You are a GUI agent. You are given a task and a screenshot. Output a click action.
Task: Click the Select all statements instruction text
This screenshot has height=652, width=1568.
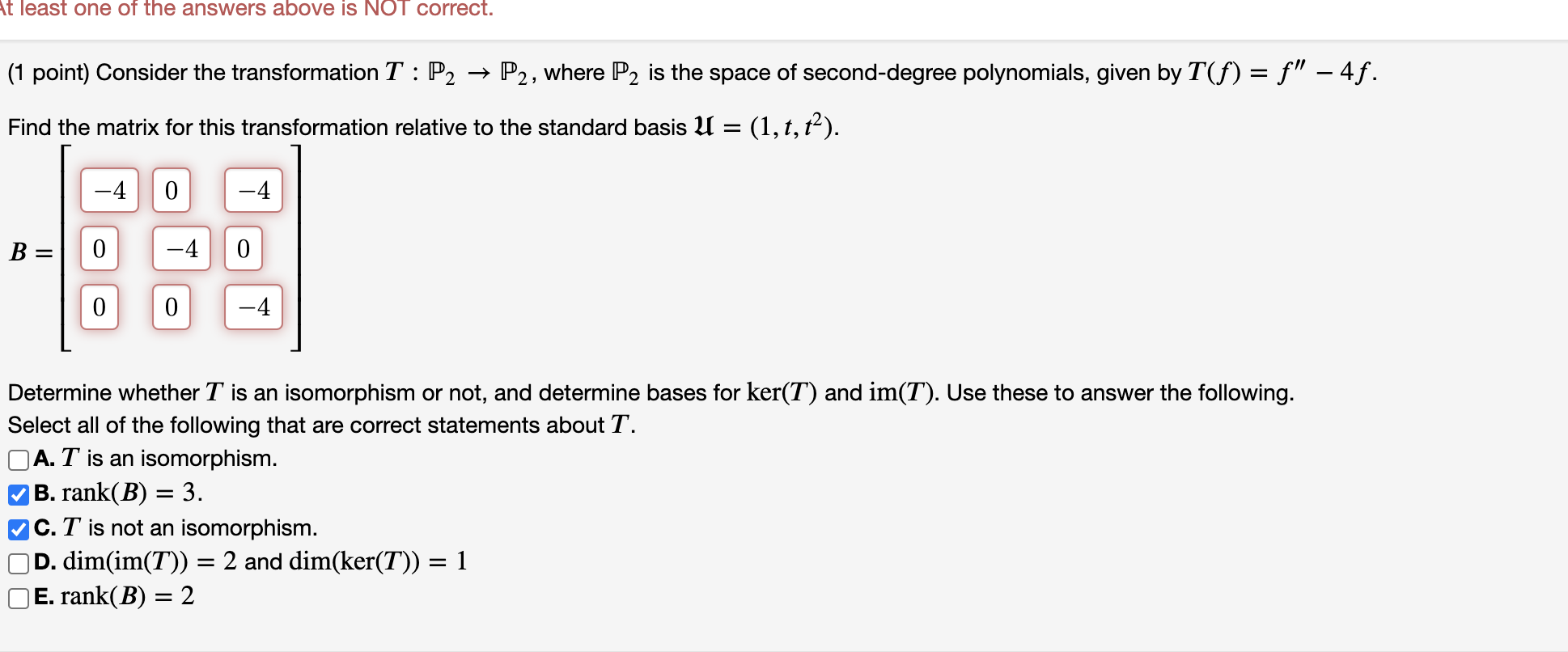click(x=320, y=425)
